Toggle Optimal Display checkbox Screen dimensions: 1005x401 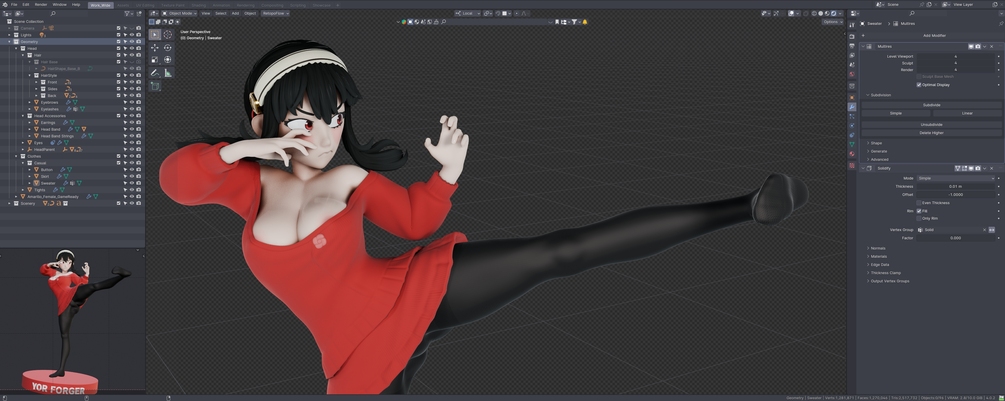point(918,85)
